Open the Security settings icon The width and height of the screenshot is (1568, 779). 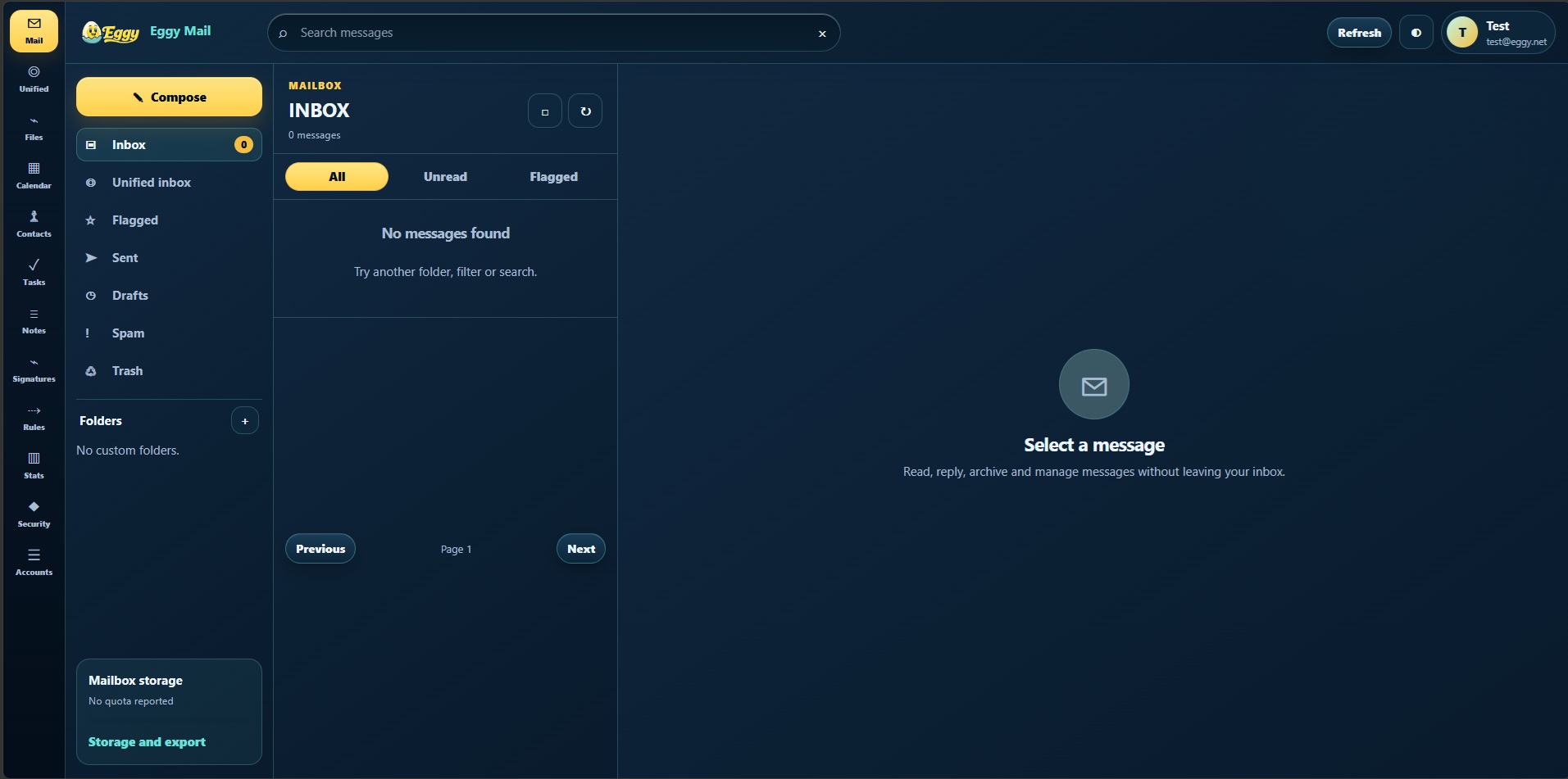34,514
